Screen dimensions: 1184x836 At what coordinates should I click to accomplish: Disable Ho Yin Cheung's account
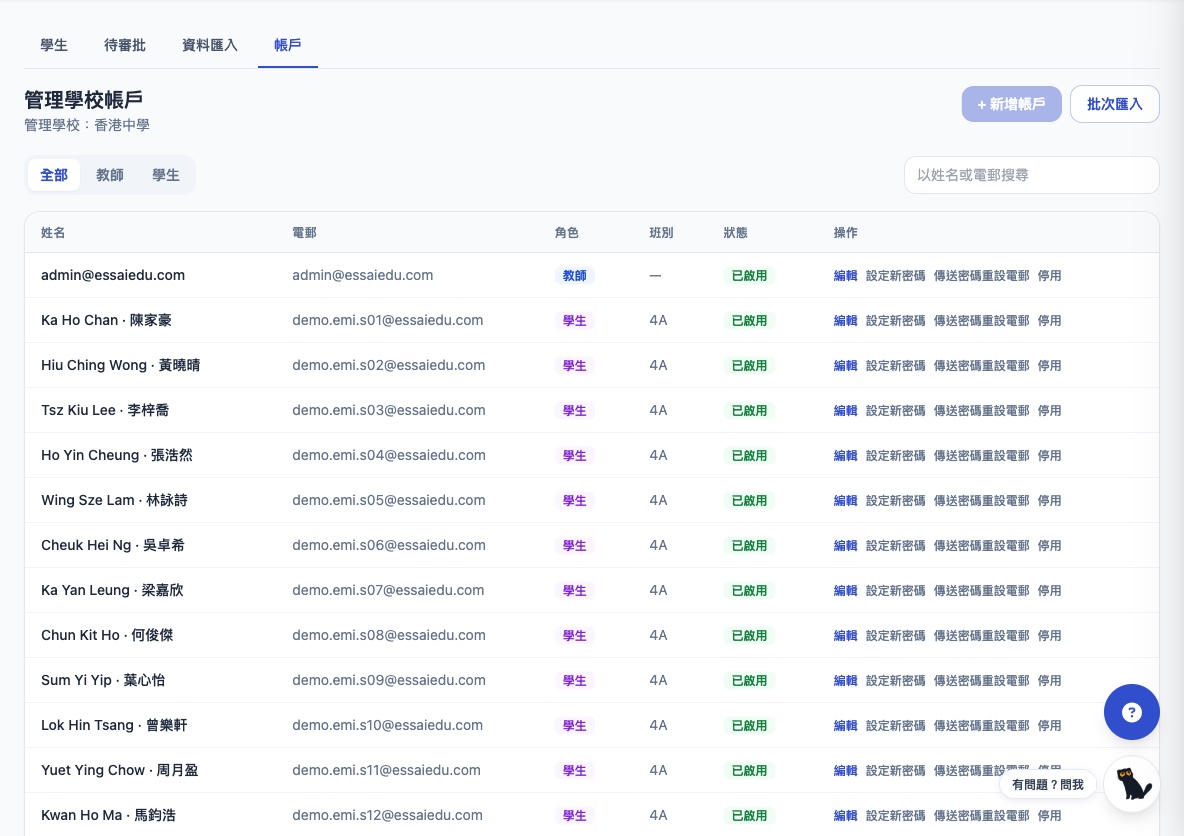pyautogui.click(x=1050, y=455)
